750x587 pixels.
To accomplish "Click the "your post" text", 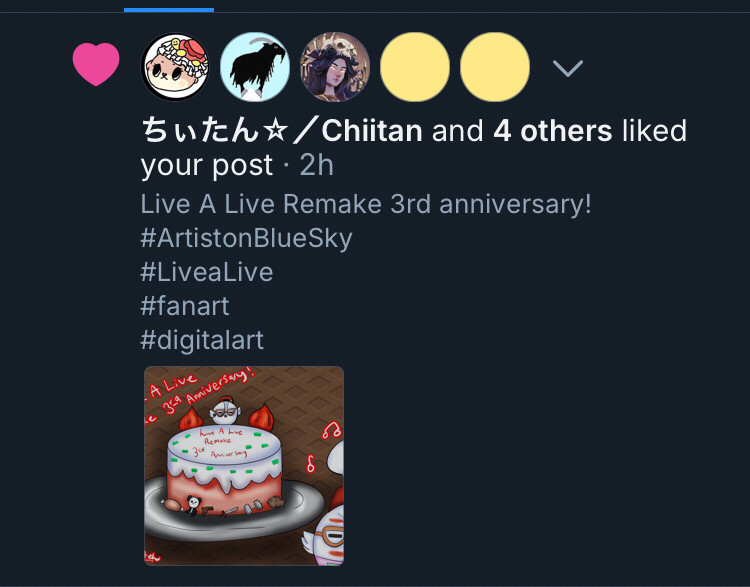I will click(x=207, y=165).
